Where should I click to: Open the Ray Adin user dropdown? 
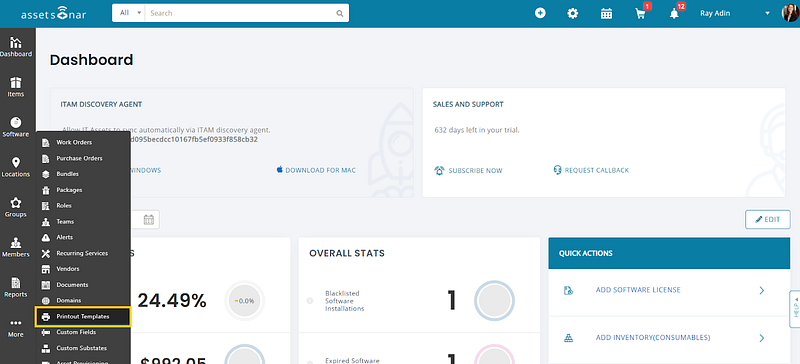point(735,14)
